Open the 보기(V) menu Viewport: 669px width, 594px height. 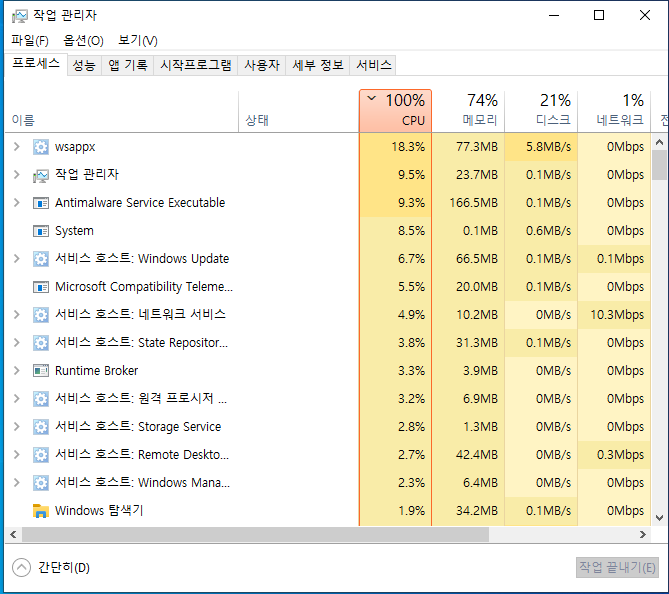[x=138, y=41]
